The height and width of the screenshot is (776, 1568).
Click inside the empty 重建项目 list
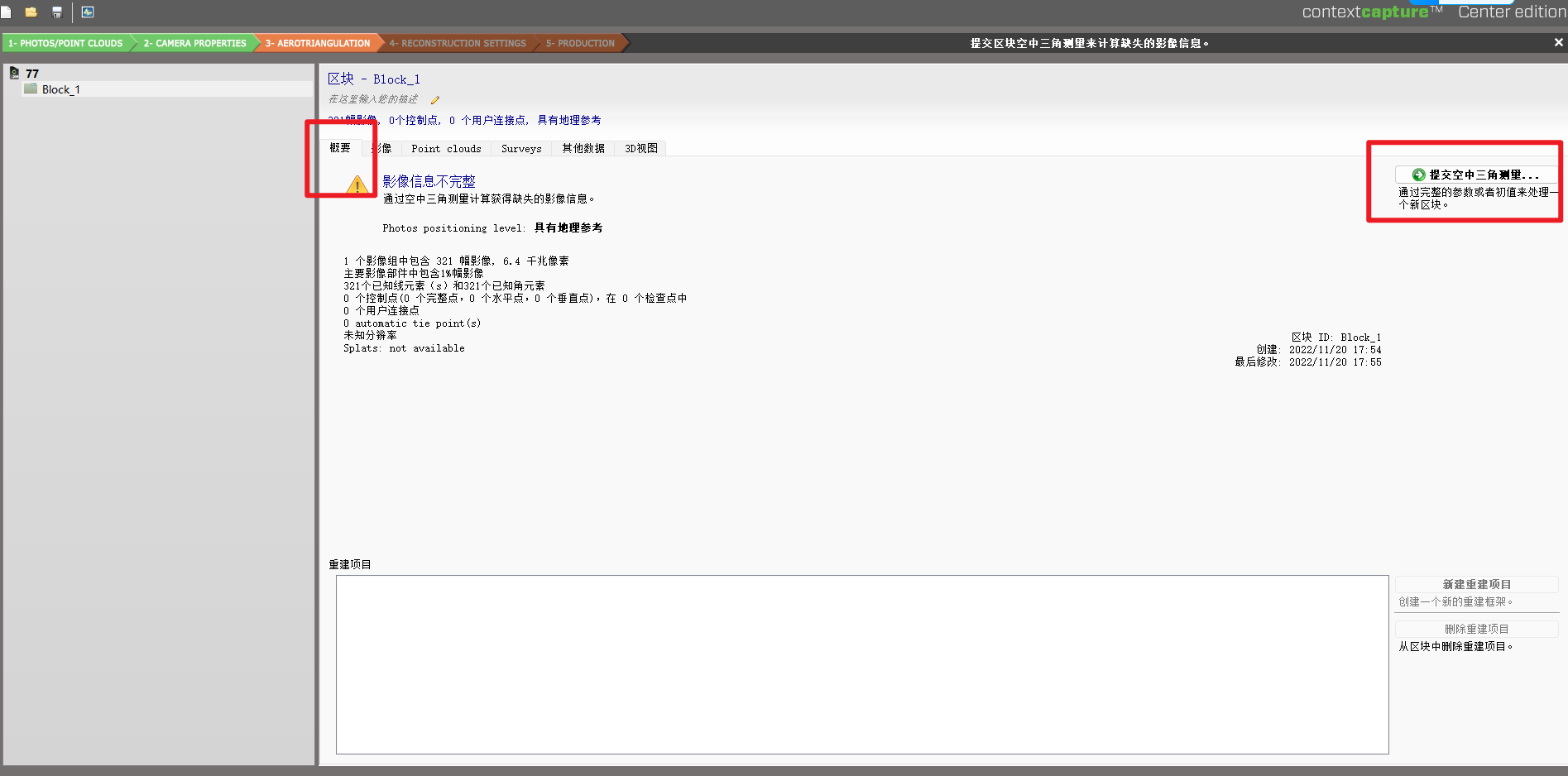tap(862, 664)
